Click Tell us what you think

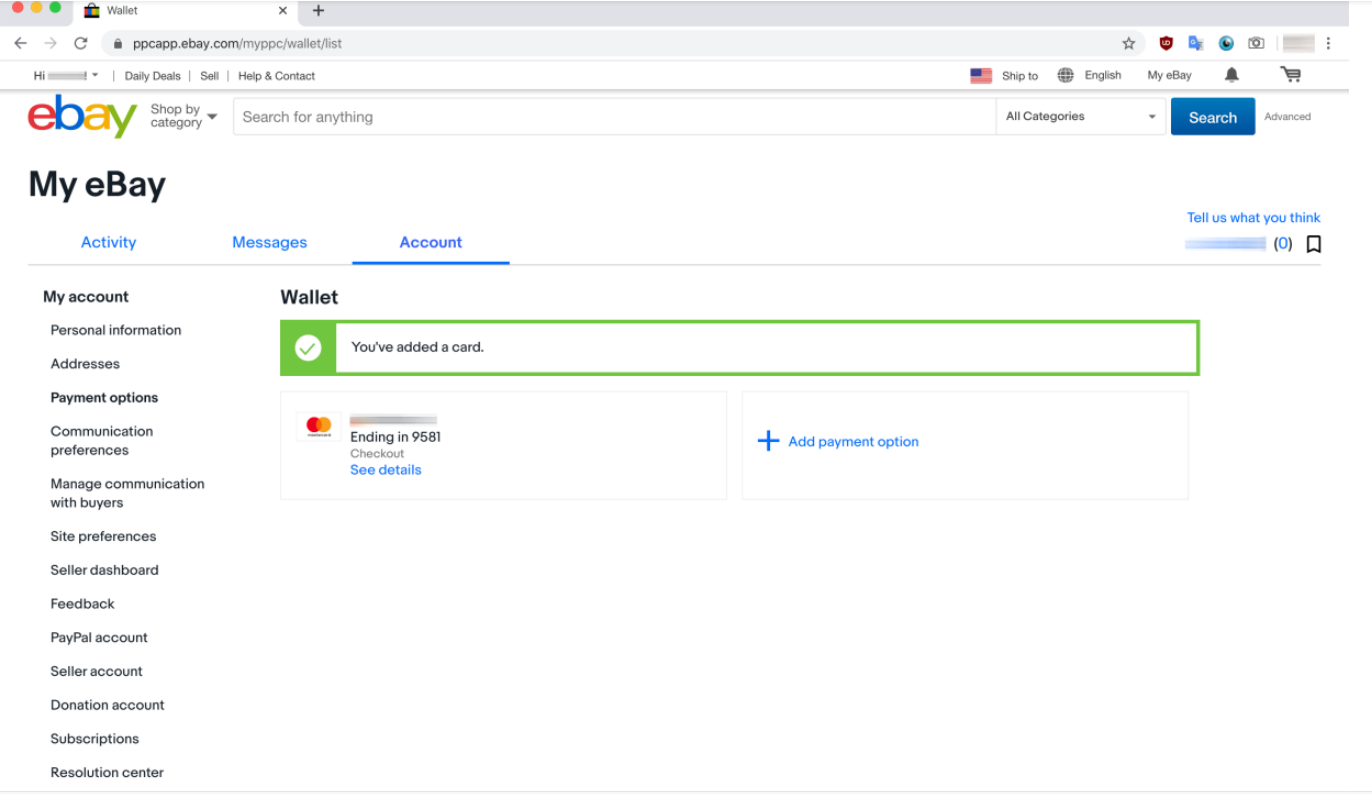(1254, 217)
